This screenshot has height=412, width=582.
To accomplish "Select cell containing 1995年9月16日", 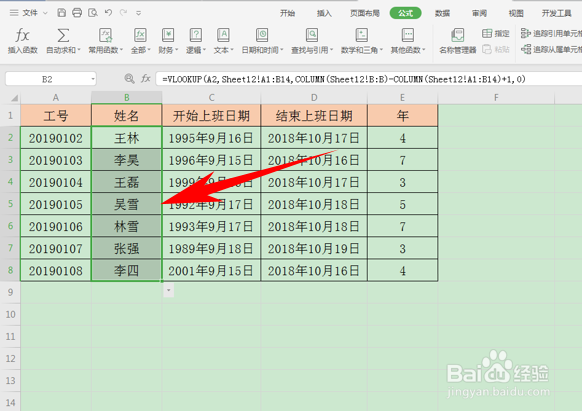I will 212,138.
